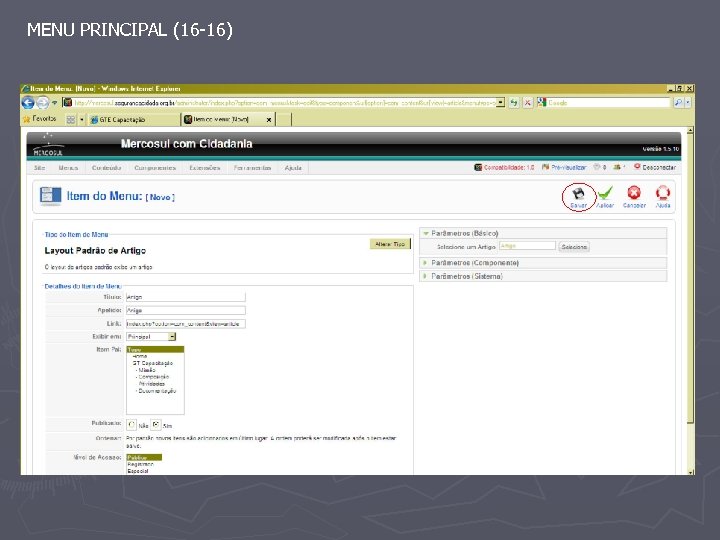This screenshot has height=540, width=720.
Task: Select Missão in the Item Pai list
Action: point(146,370)
